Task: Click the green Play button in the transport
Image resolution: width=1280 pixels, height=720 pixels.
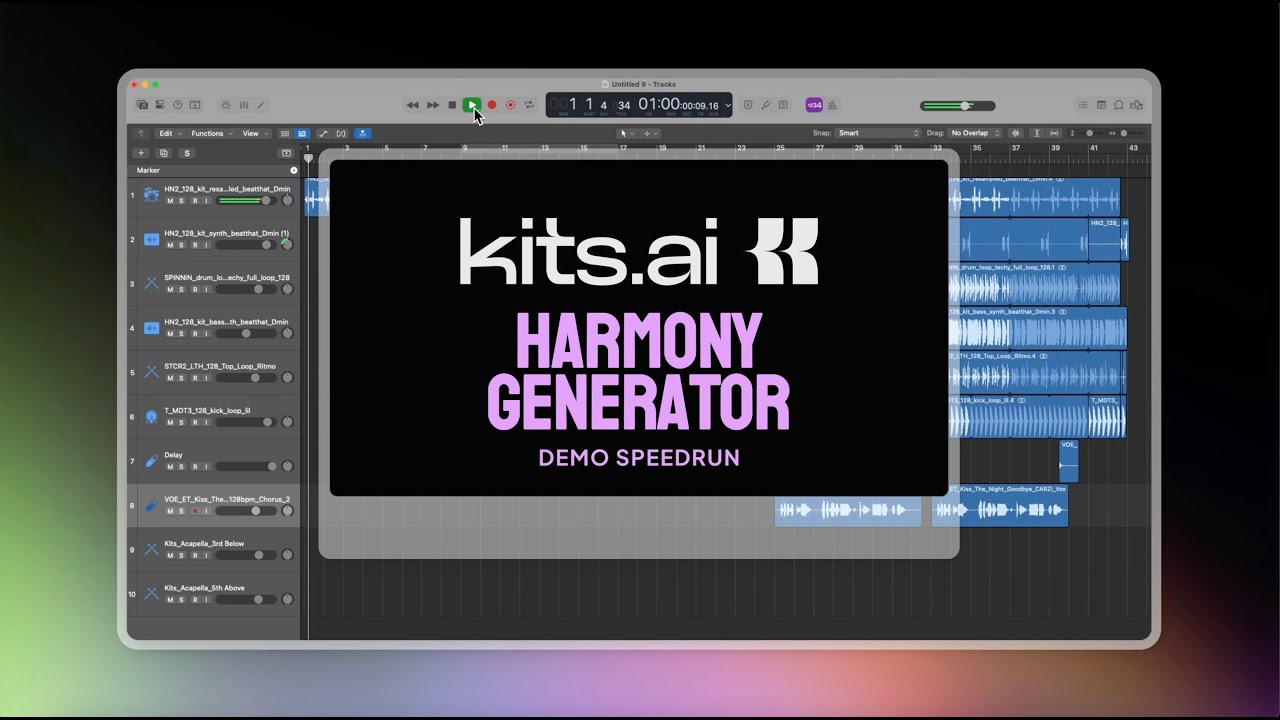Action: (x=472, y=105)
